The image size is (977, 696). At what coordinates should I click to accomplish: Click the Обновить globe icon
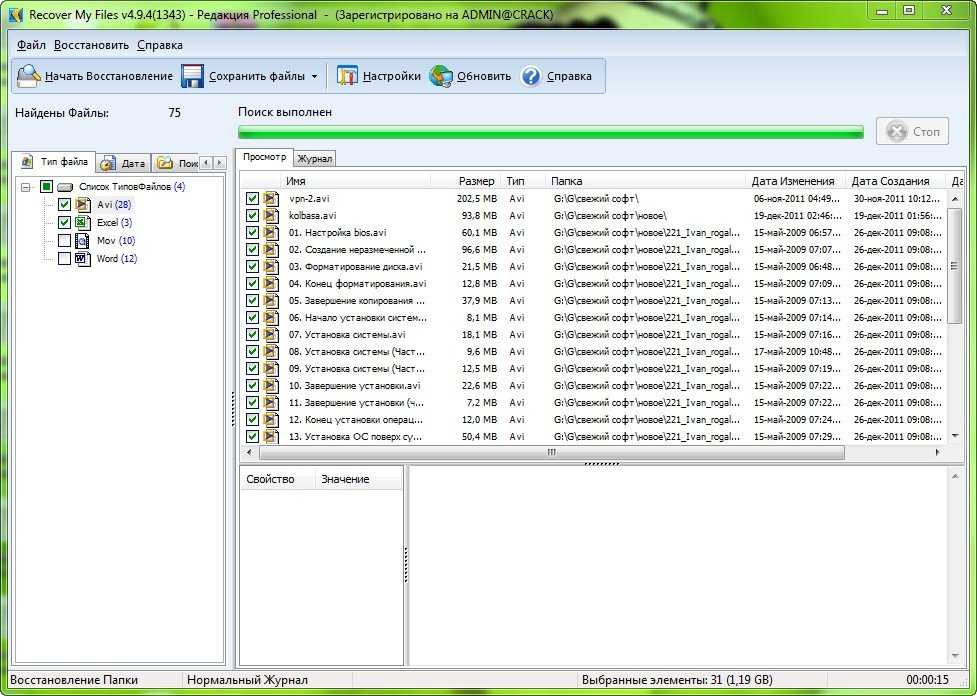441,76
